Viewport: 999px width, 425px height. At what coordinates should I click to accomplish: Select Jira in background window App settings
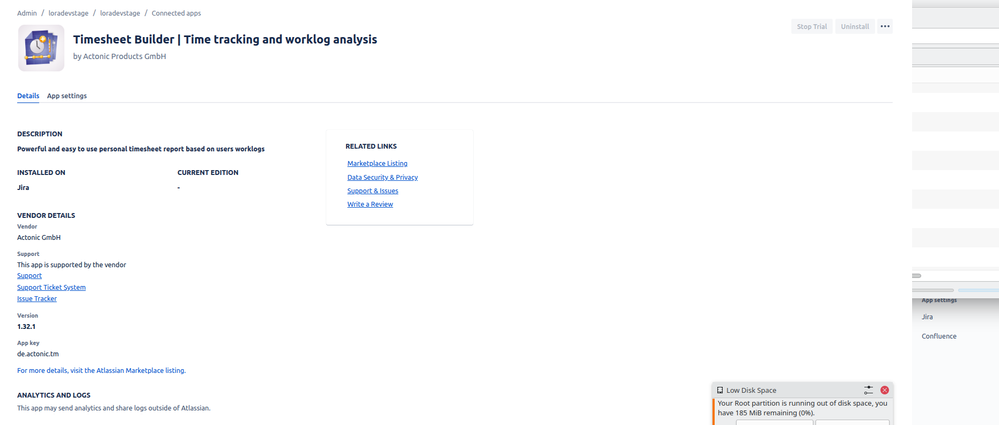coord(927,317)
